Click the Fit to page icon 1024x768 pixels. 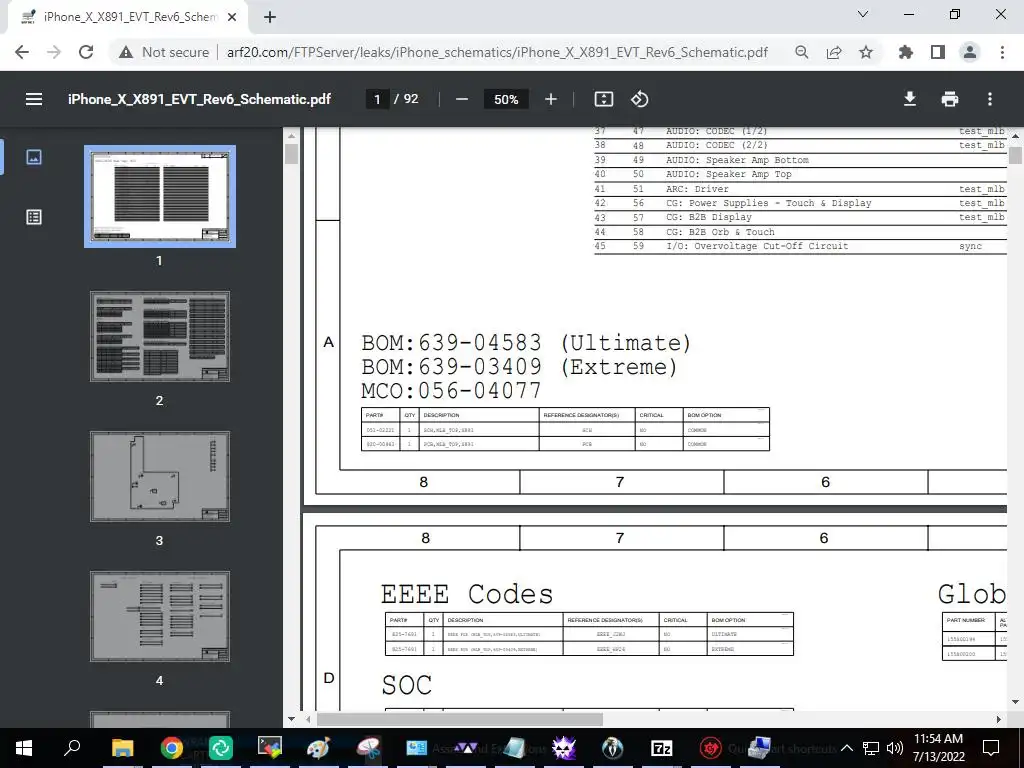click(603, 99)
